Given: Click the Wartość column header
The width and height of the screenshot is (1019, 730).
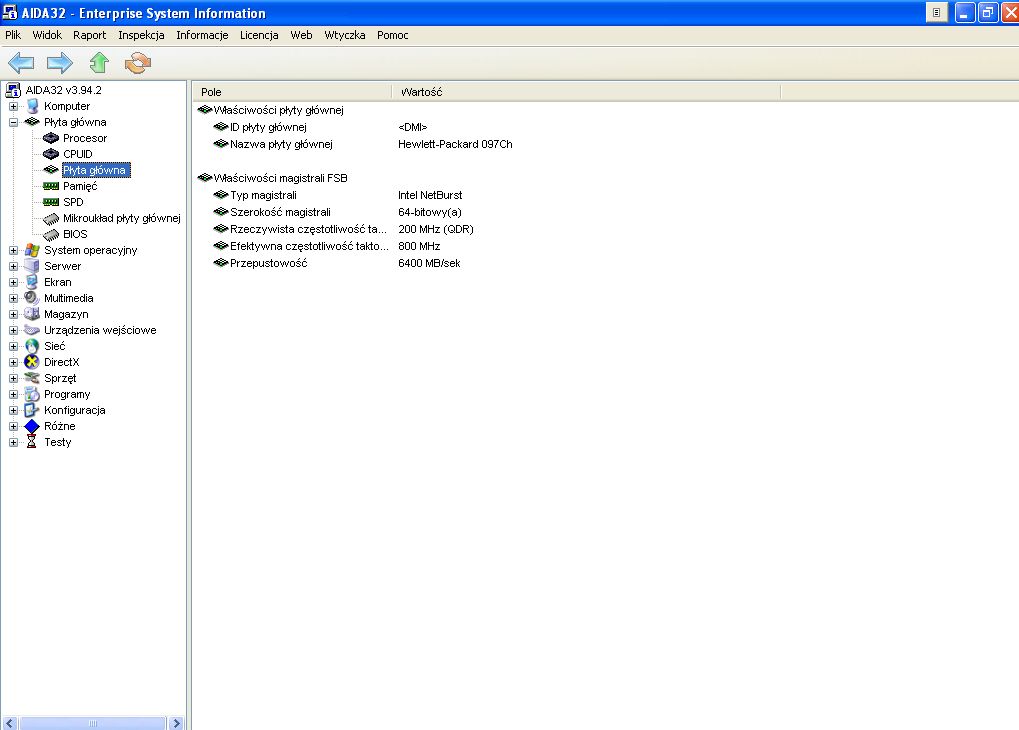Looking at the screenshot, I should click(585, 92).
